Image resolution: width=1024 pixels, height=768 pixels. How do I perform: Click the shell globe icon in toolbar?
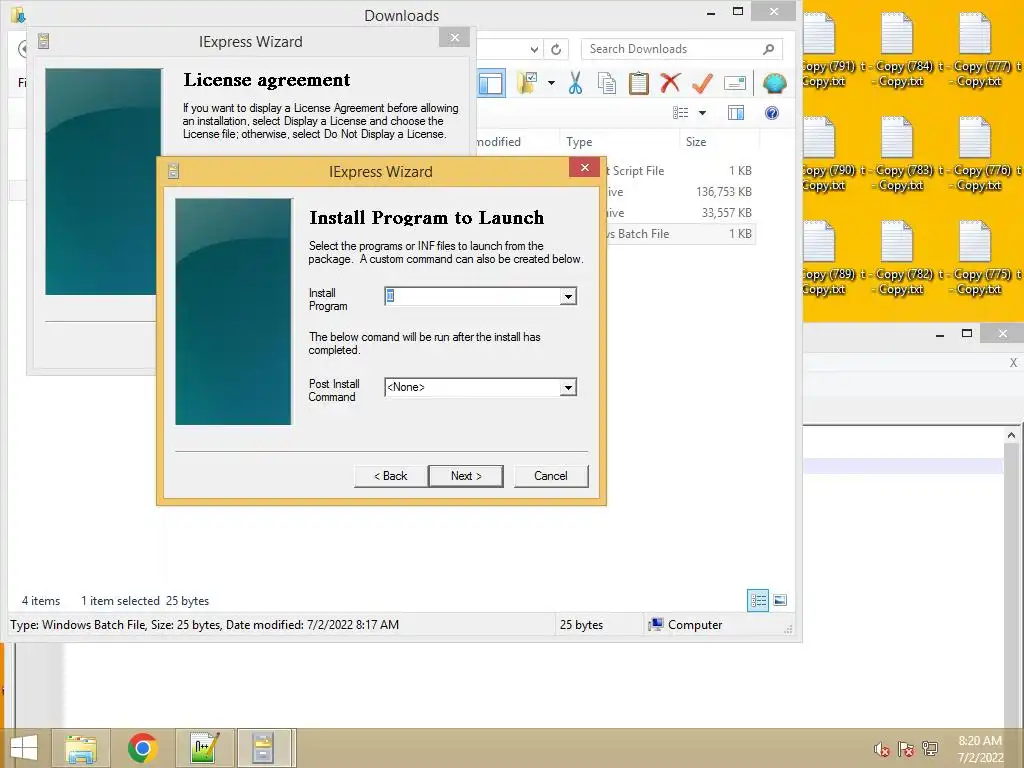(x=774, y=83)
